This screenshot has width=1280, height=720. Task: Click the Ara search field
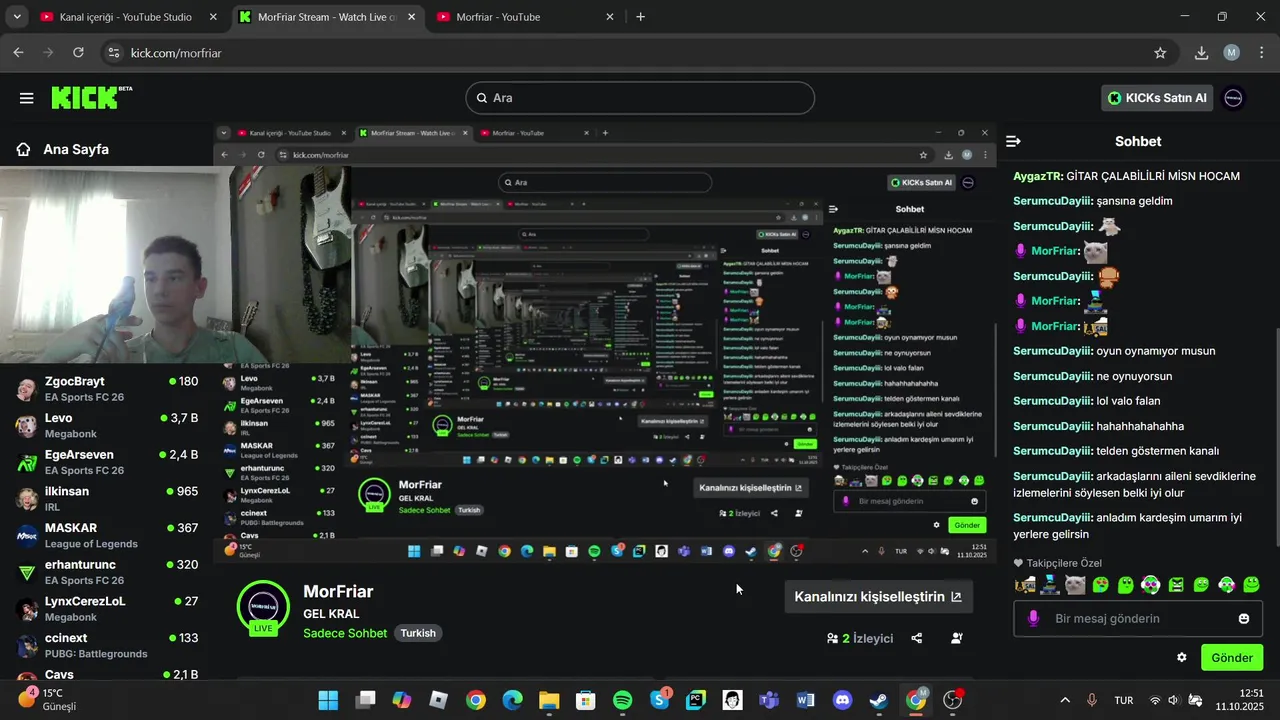pyautogui.click(x=640, y=98)
